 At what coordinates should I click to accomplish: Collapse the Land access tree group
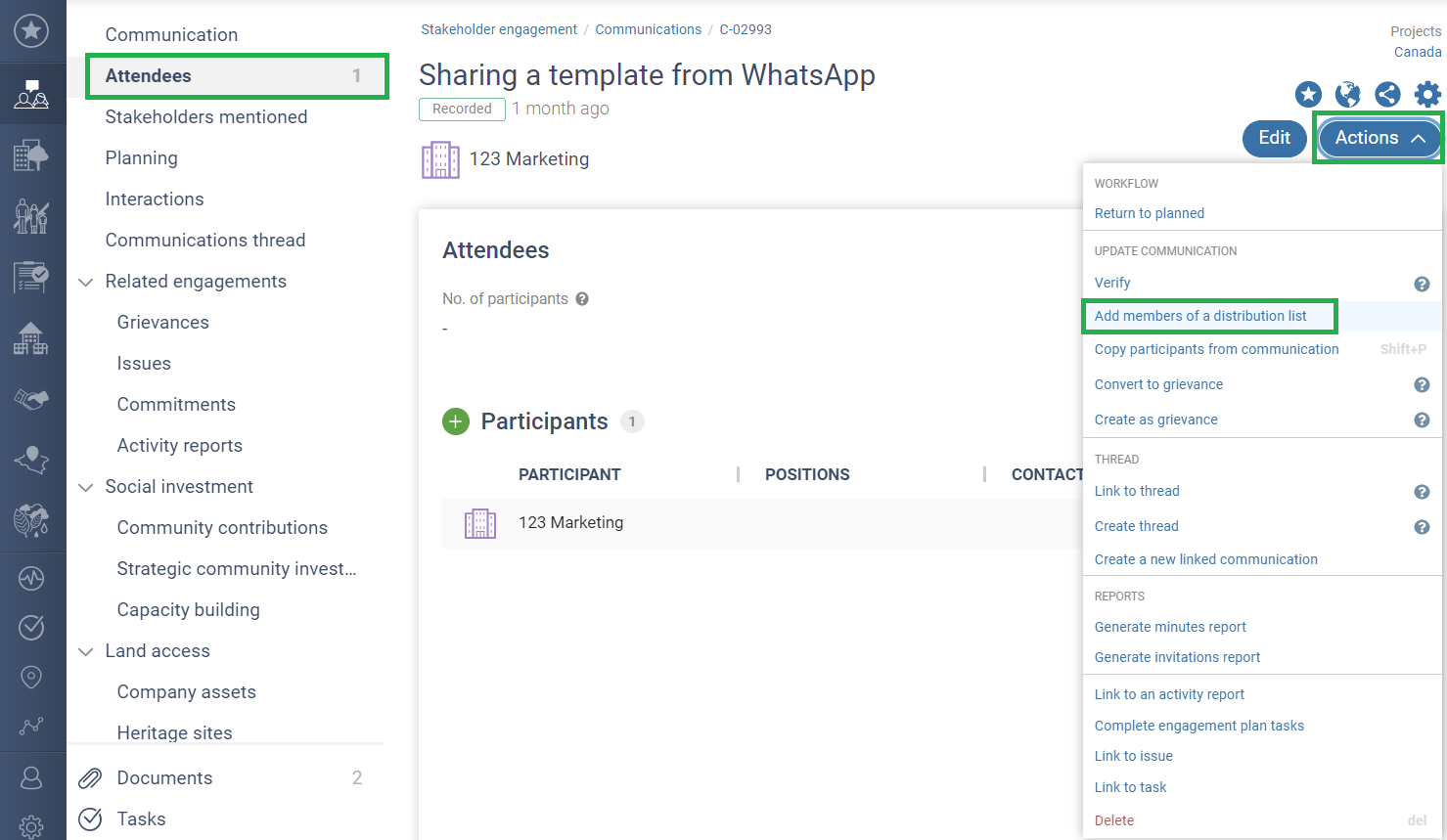86,651
